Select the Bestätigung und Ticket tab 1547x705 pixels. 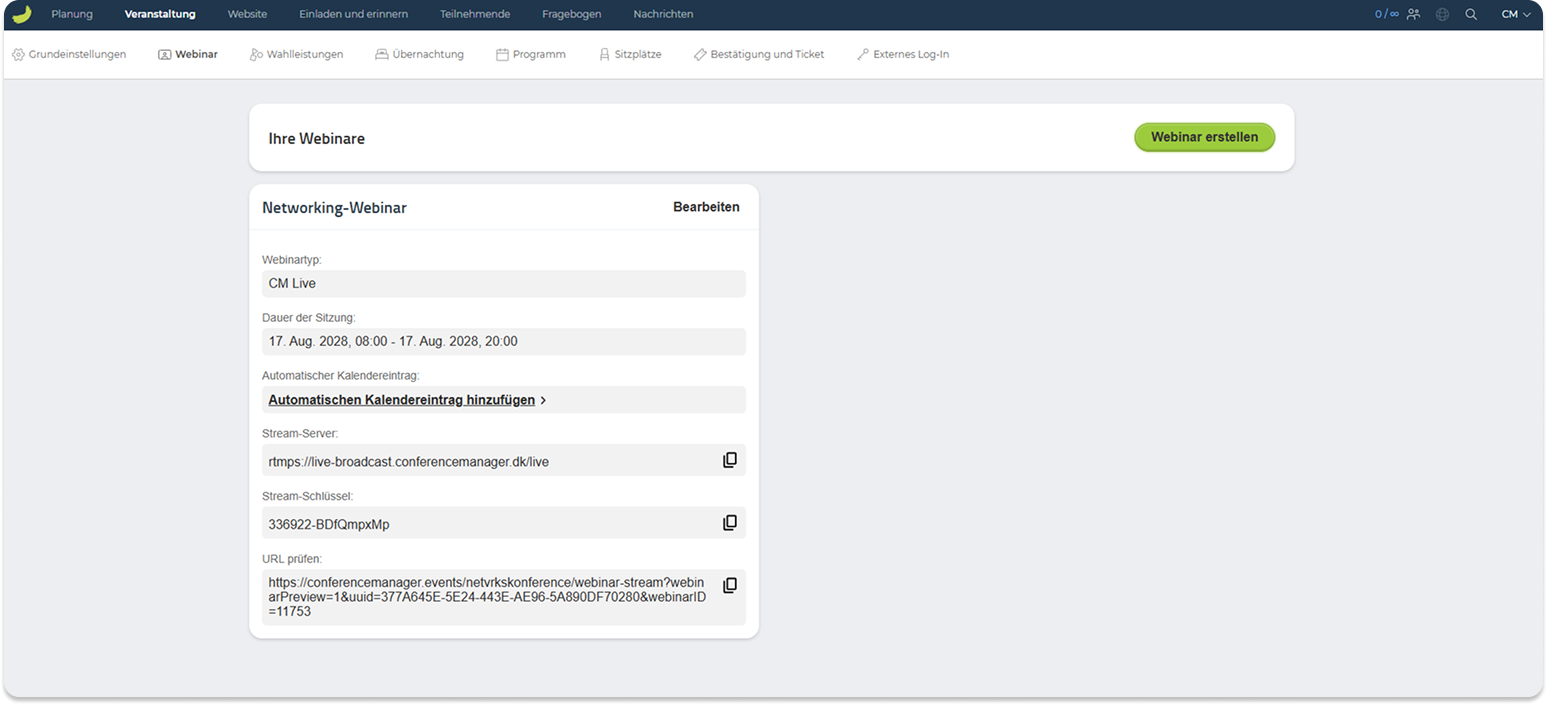pyautogui.click(x=759, y=54)
